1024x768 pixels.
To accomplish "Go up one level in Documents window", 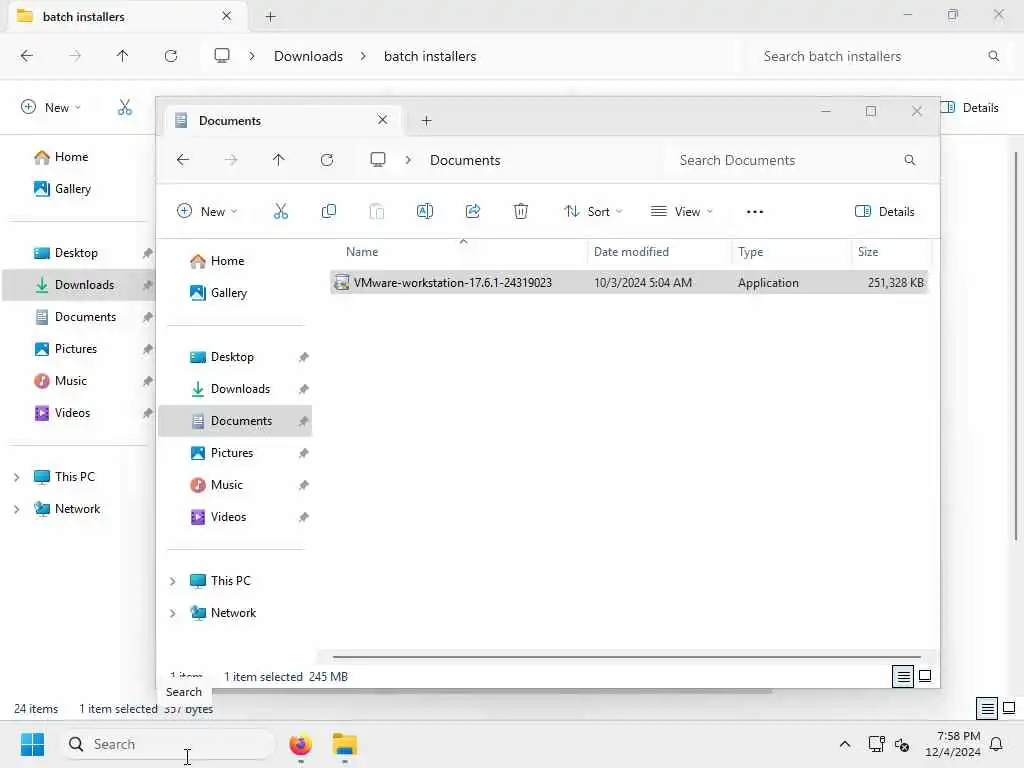I will coord(278,160).
